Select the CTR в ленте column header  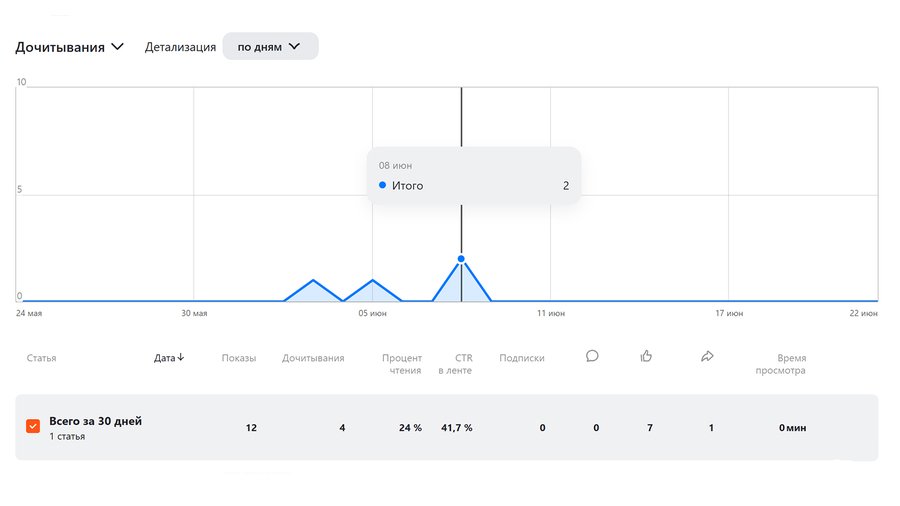tap(455, 364)
